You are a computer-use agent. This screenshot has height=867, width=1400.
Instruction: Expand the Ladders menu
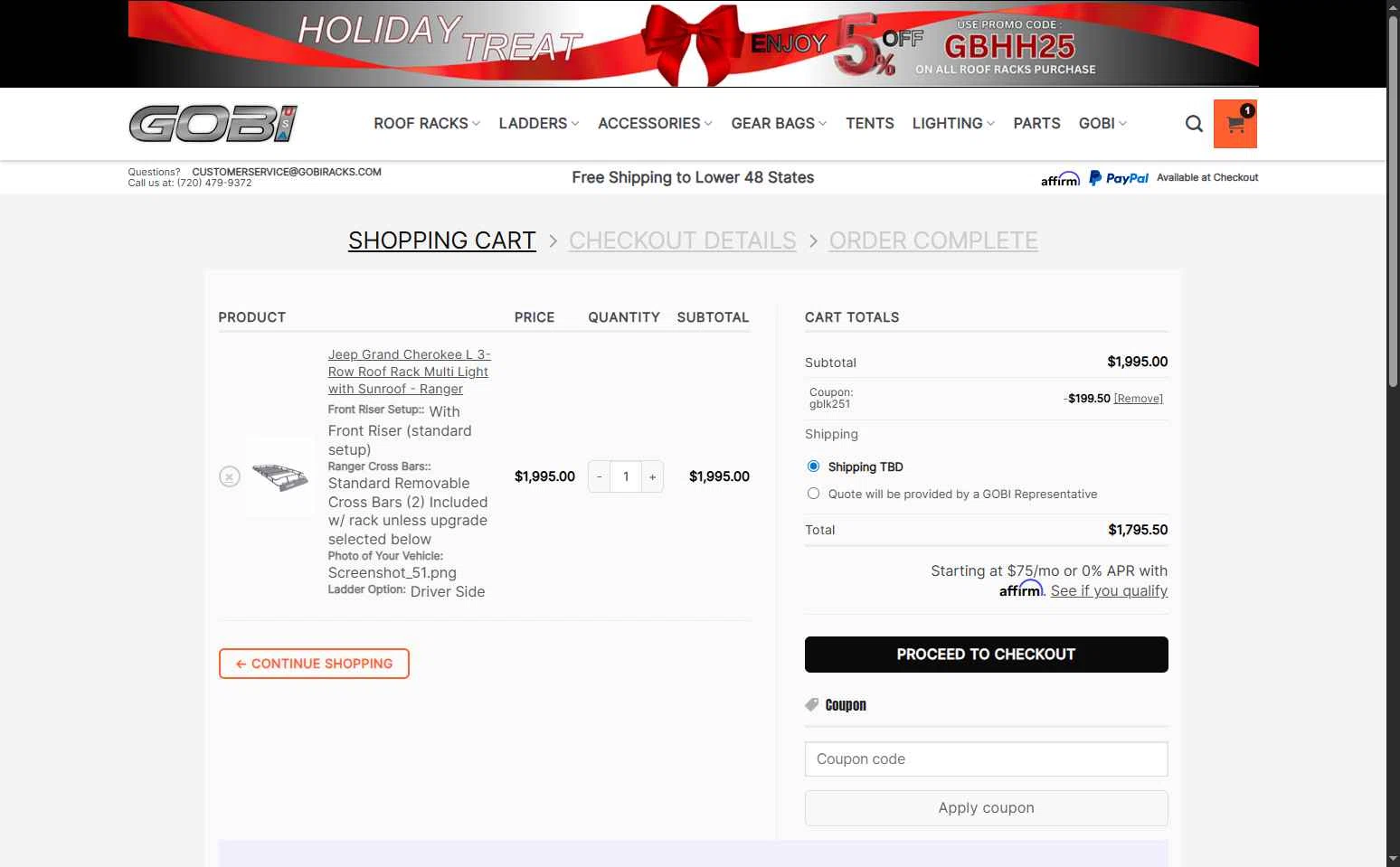pyautogui.click(x=539, y=124)
